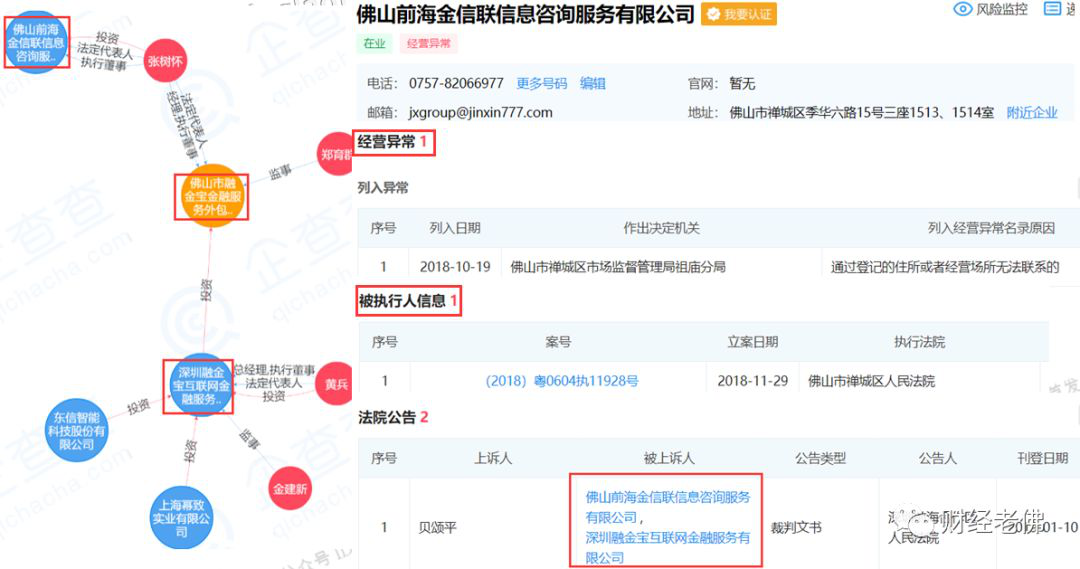
Task: Click the 公告人 column header
Action: (937, 458)
